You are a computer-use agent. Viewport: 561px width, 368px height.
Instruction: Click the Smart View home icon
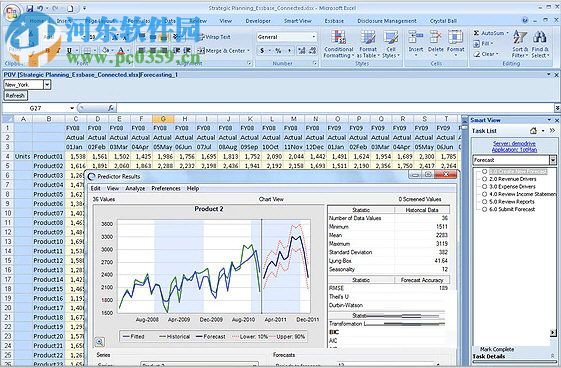pos(533,131)
